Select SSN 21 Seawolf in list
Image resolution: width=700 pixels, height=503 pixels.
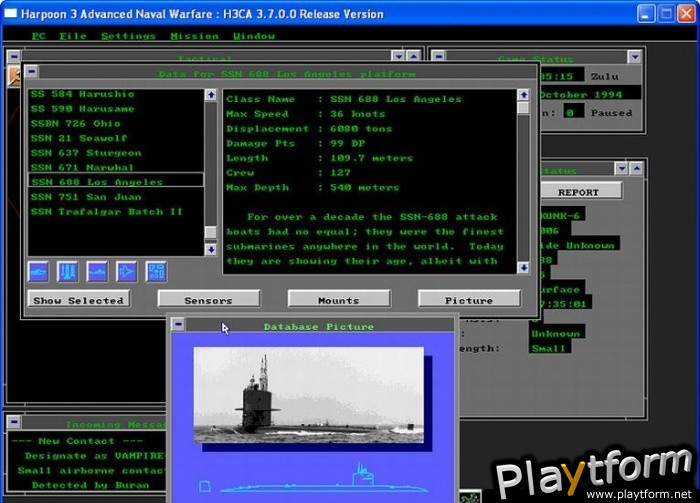(x=116, y=138)
